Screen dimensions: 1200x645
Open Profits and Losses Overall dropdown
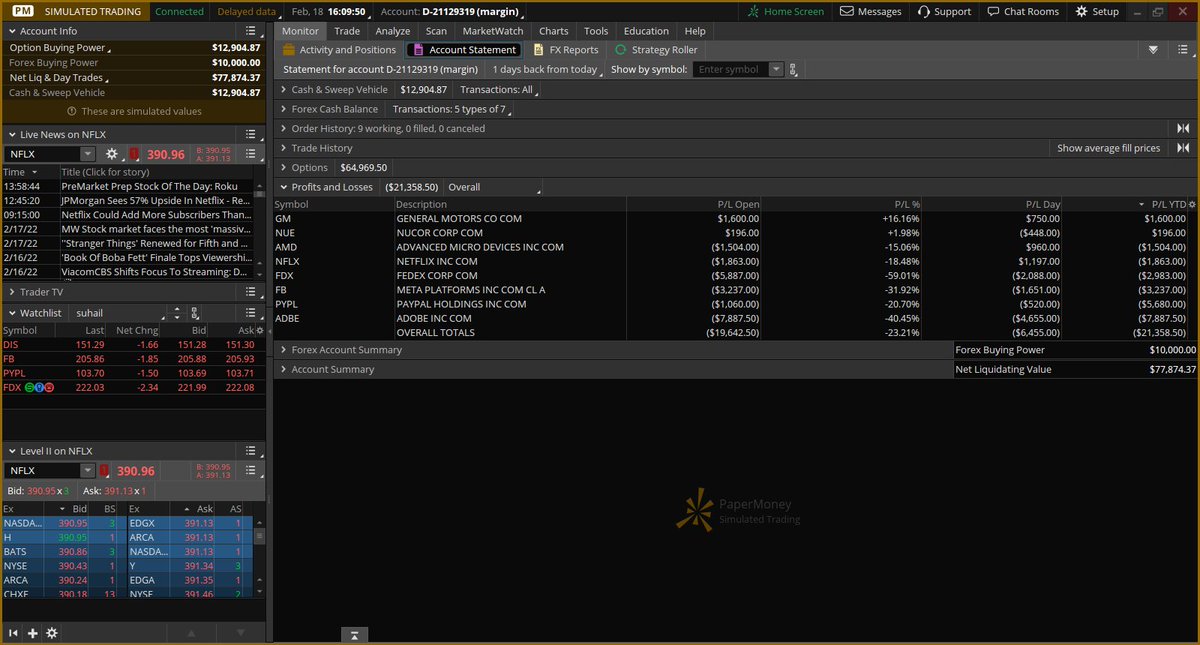point(493,187)
